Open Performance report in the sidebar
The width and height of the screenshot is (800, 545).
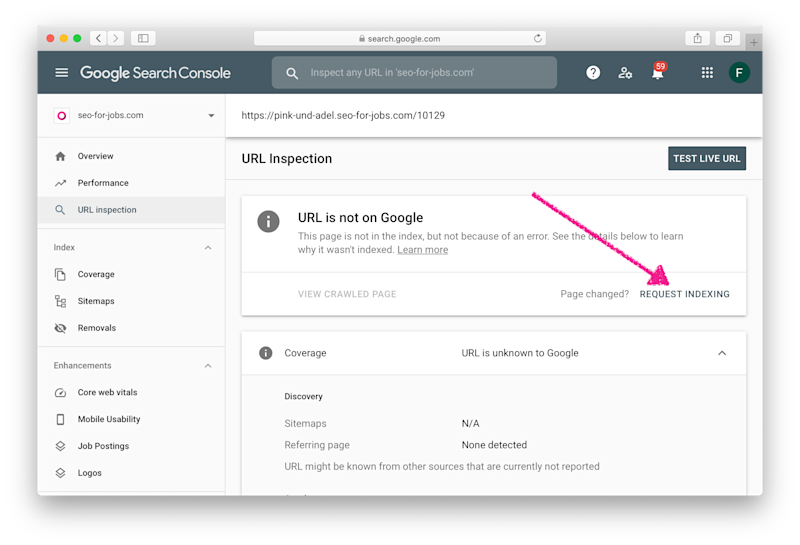tap(103, 183)
